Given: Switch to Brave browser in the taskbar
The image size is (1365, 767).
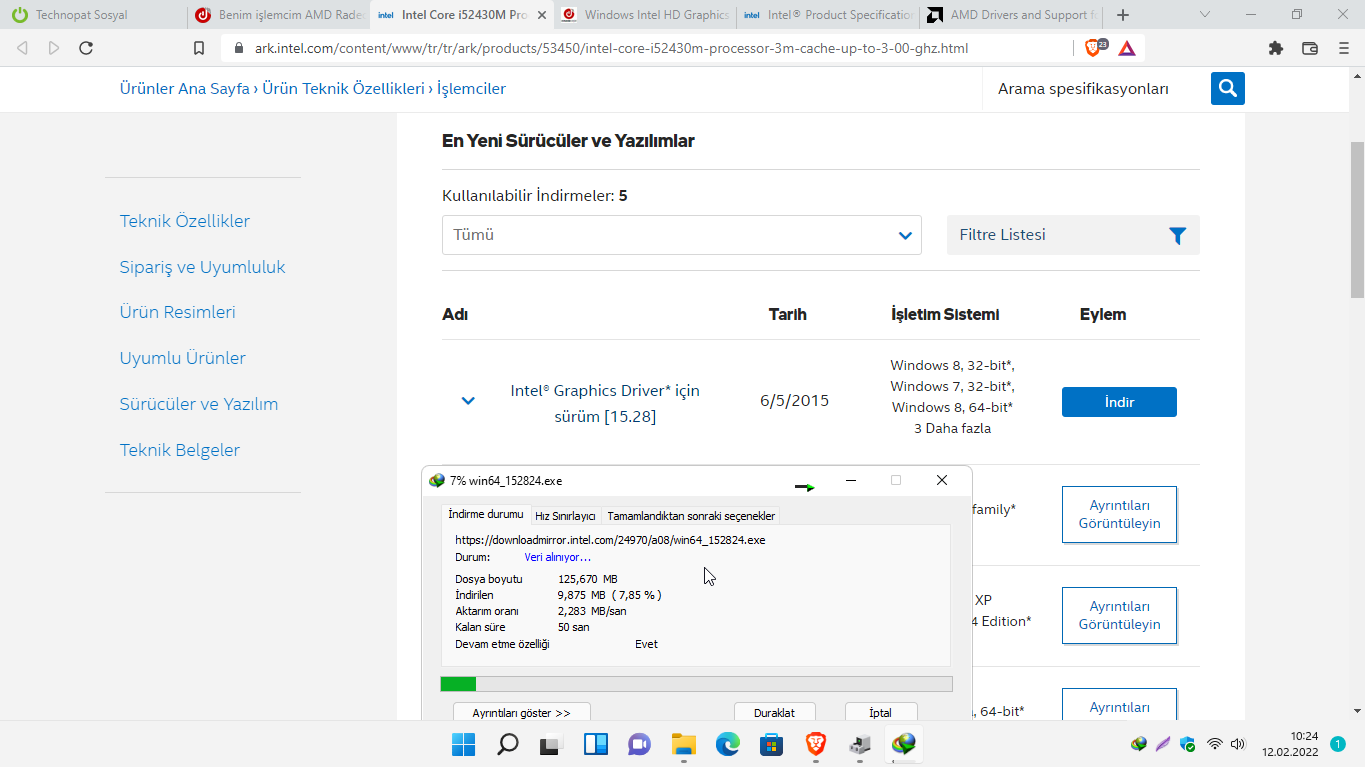Looking at the screenshot, I should [815, 744].
